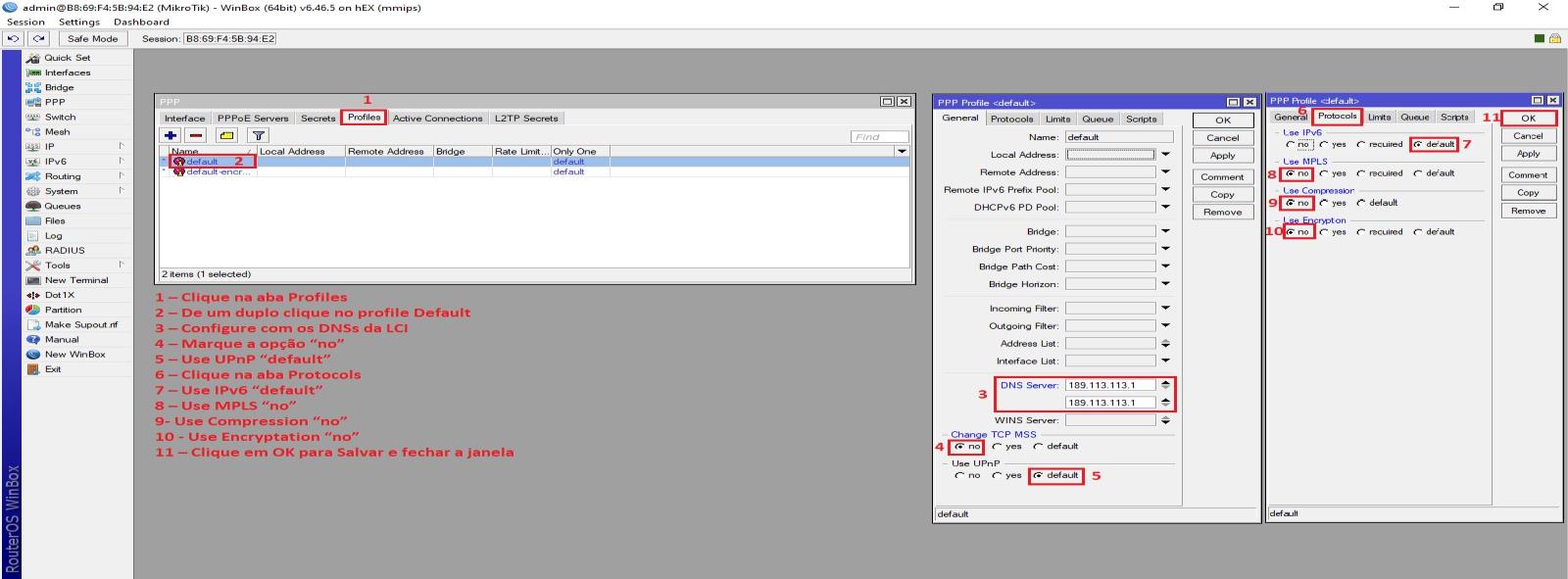Open Files in sidebar
1568x579 pixels.
[x=55, y=220]
